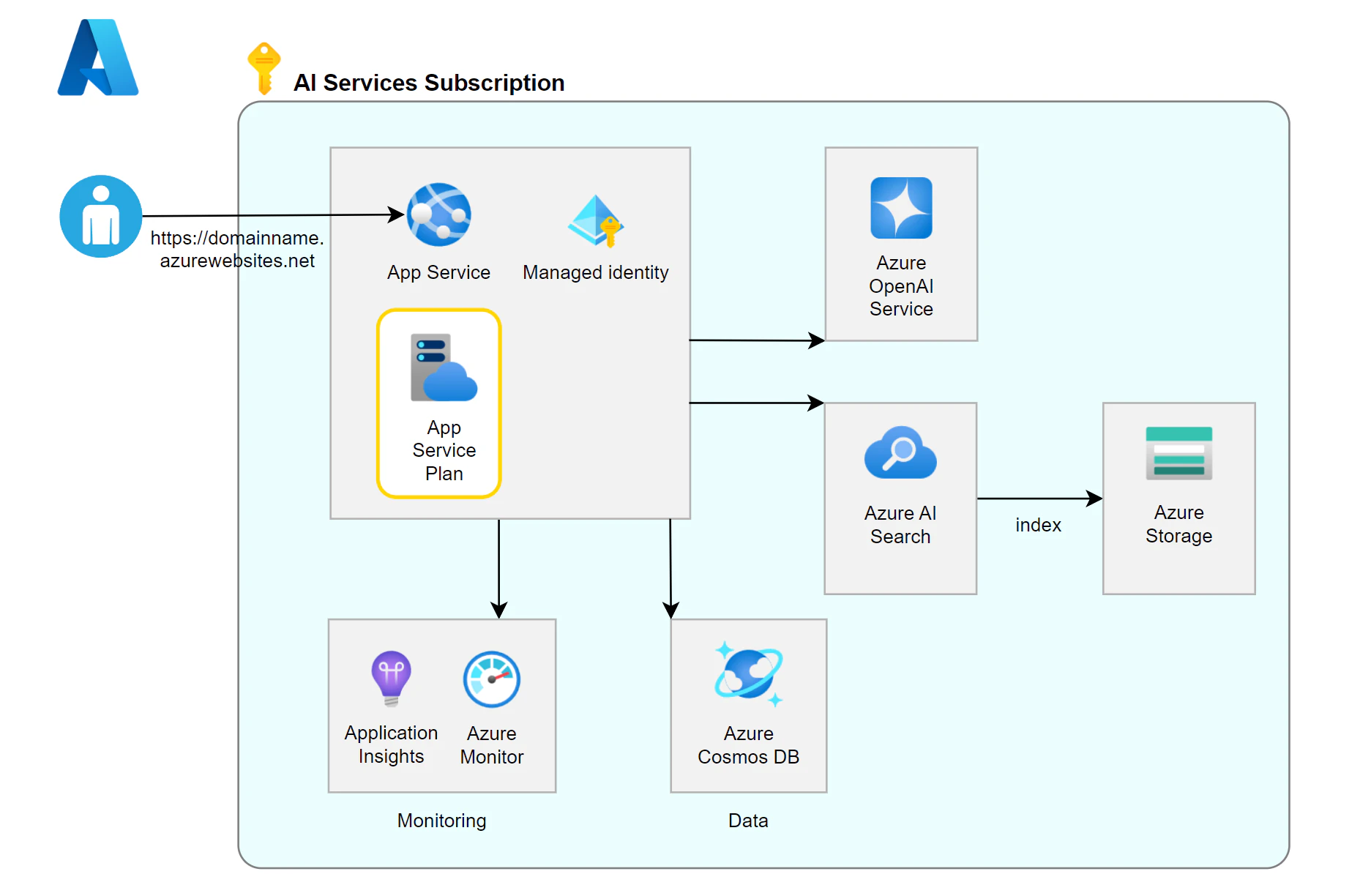
Task: Select the 'Azure Cosmos DB' label
Action: click(x=748, y=745)
